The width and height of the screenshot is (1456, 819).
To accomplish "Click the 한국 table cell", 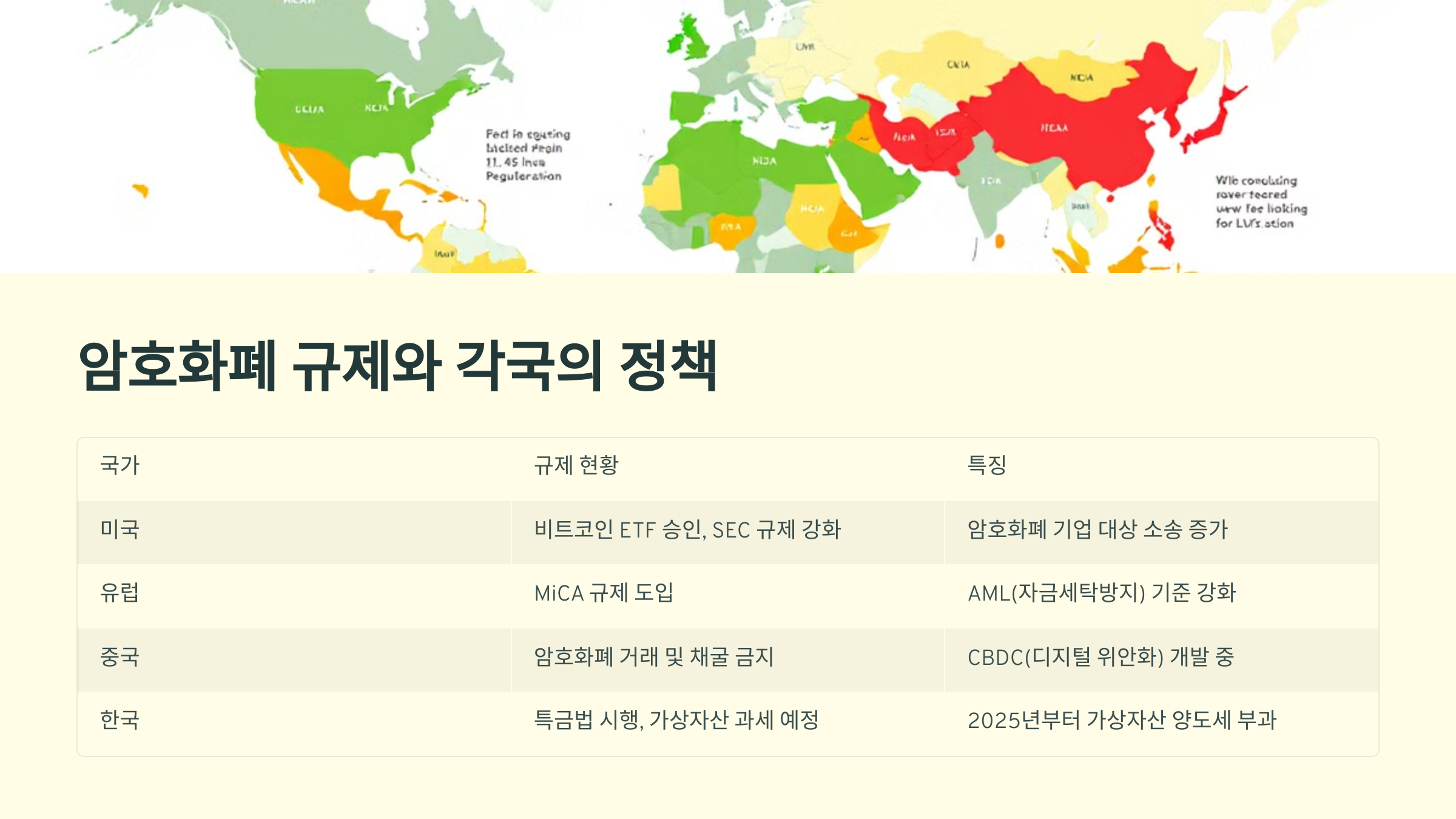I will [120, 721].
